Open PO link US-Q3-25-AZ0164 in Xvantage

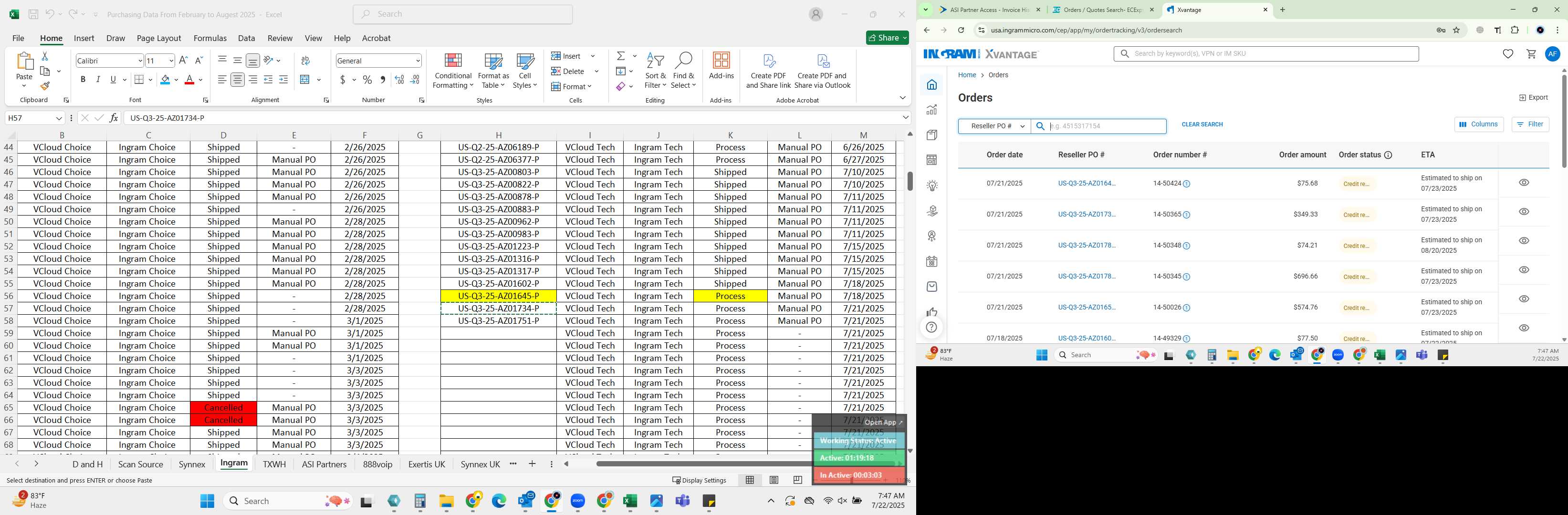point(1087,184)
